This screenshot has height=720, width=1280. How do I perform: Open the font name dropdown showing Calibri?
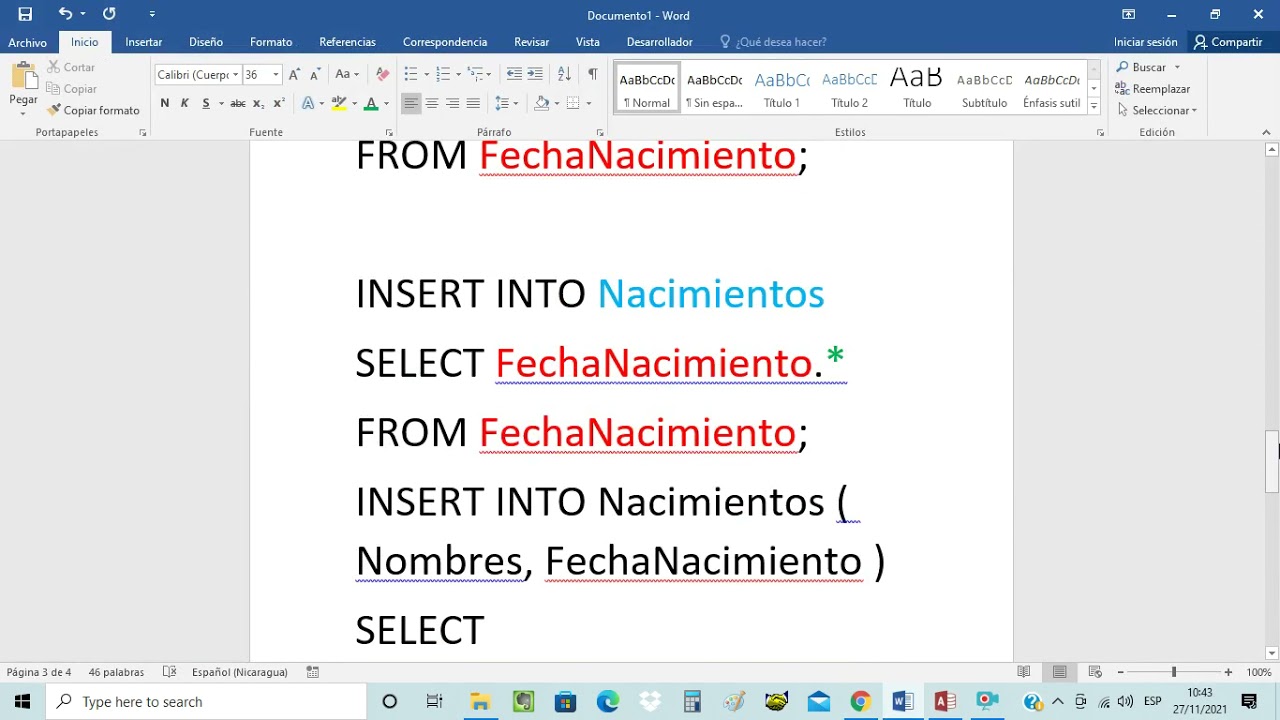[236, 75]
